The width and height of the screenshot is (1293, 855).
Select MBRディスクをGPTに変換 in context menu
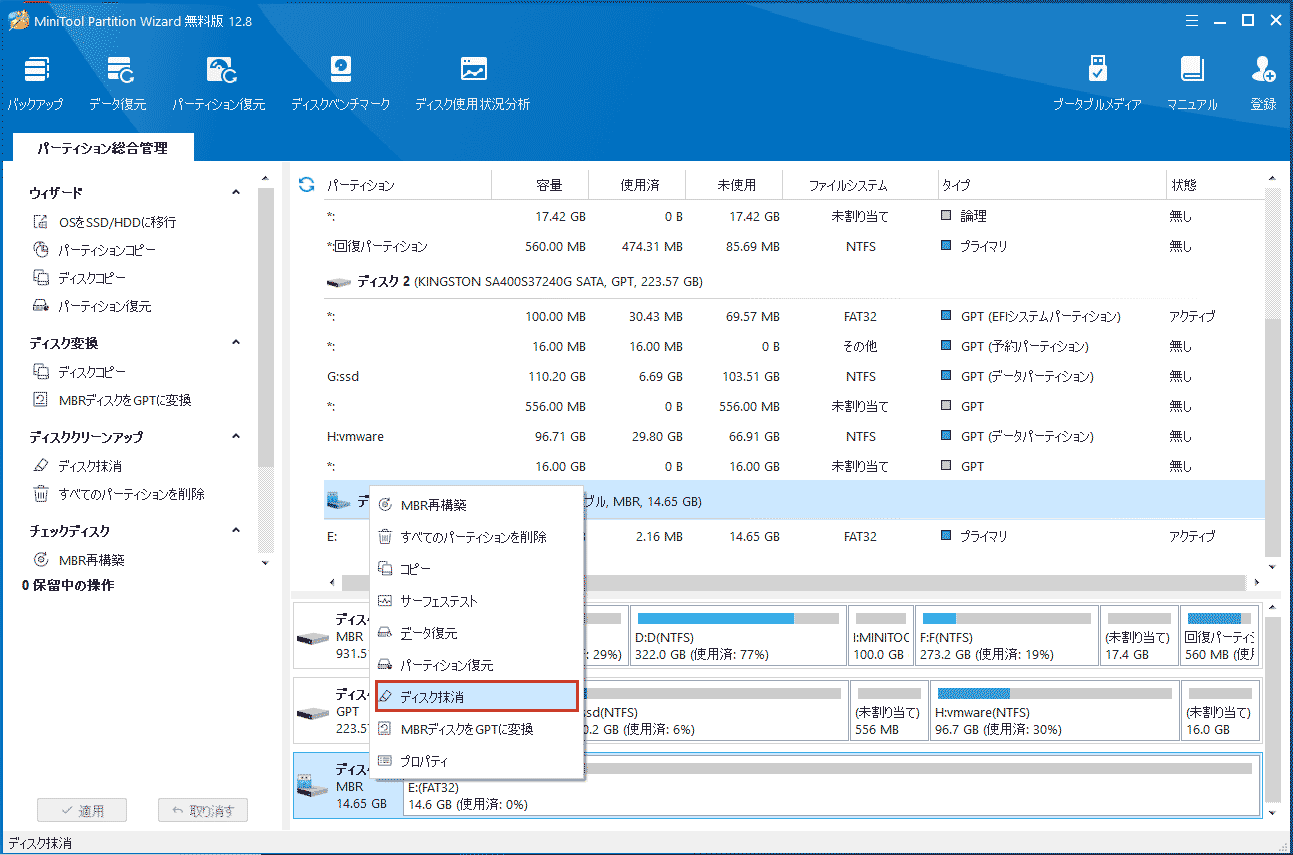[x=477, y=729]
